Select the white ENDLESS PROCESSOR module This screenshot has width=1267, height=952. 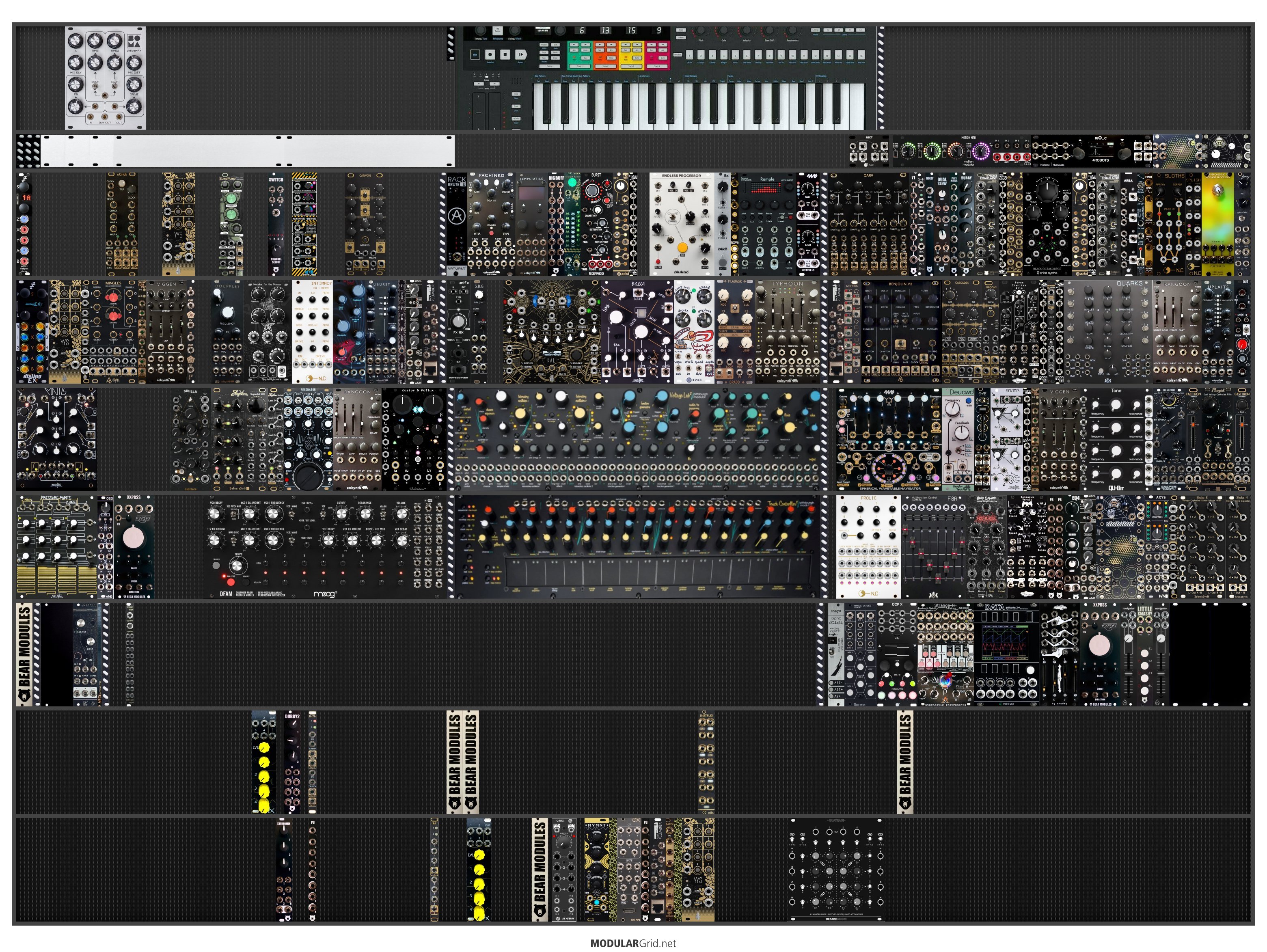[x=682, y=224]
